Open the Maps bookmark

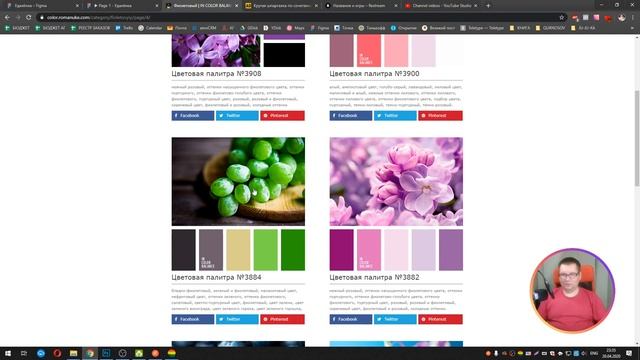coord(296,28)
